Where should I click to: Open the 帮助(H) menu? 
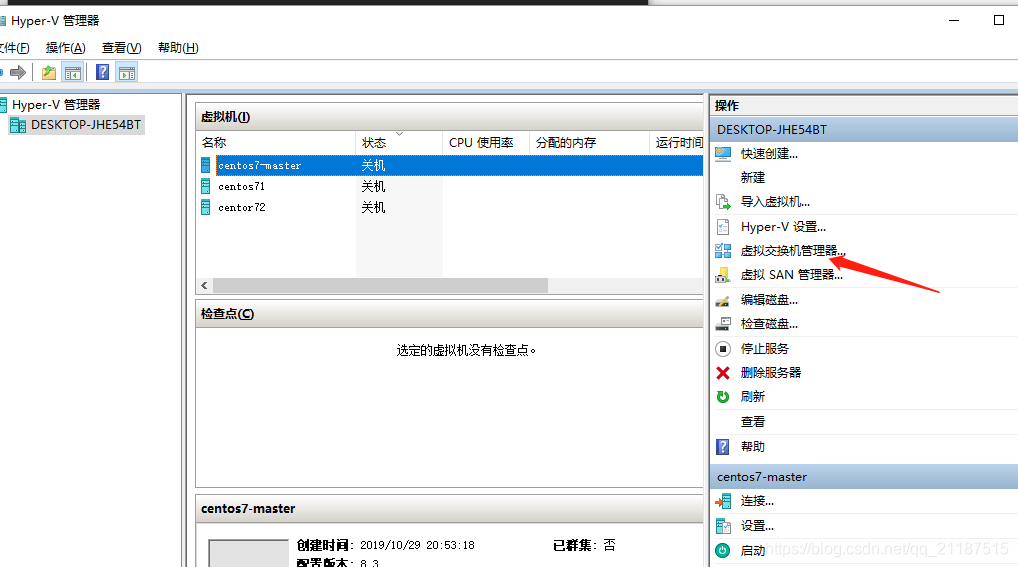click(x=178, y=47)
